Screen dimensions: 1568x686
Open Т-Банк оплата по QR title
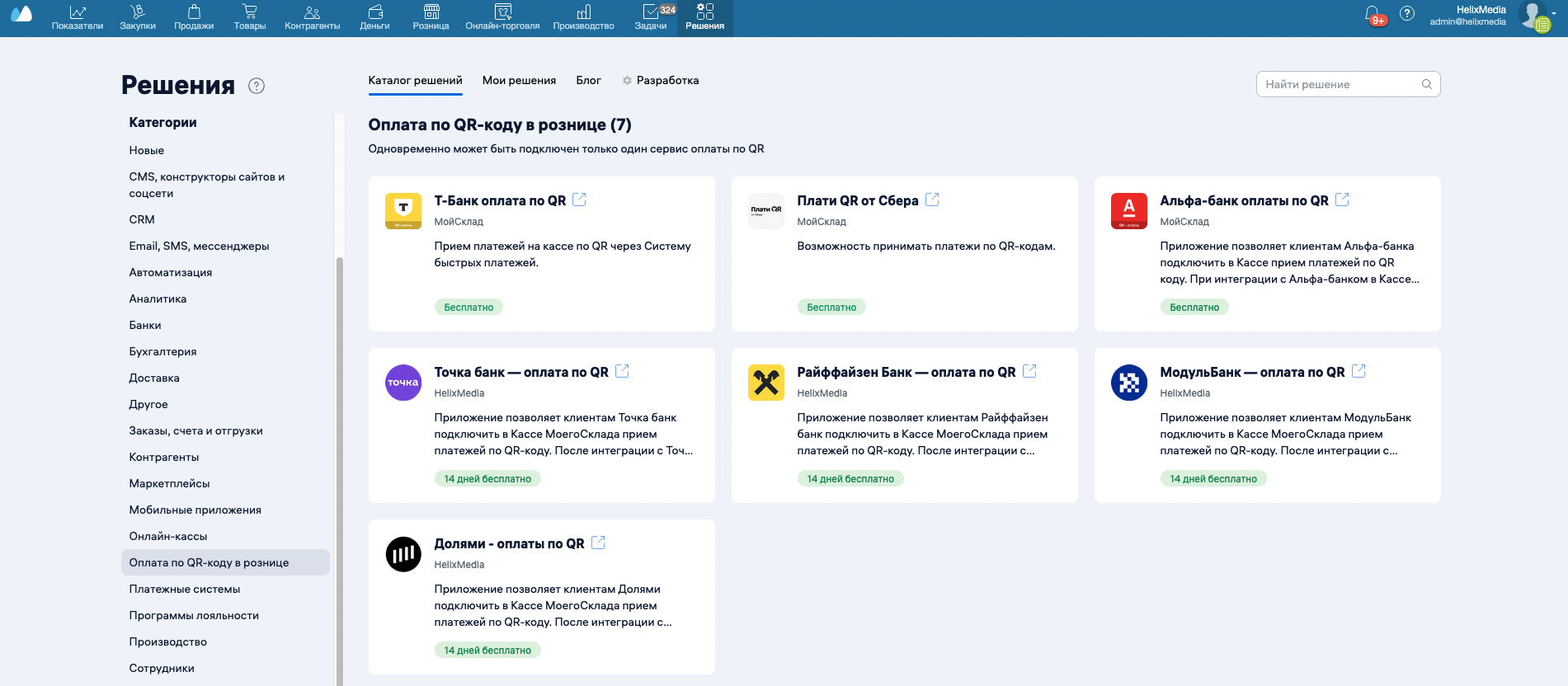tap(500, 200)
